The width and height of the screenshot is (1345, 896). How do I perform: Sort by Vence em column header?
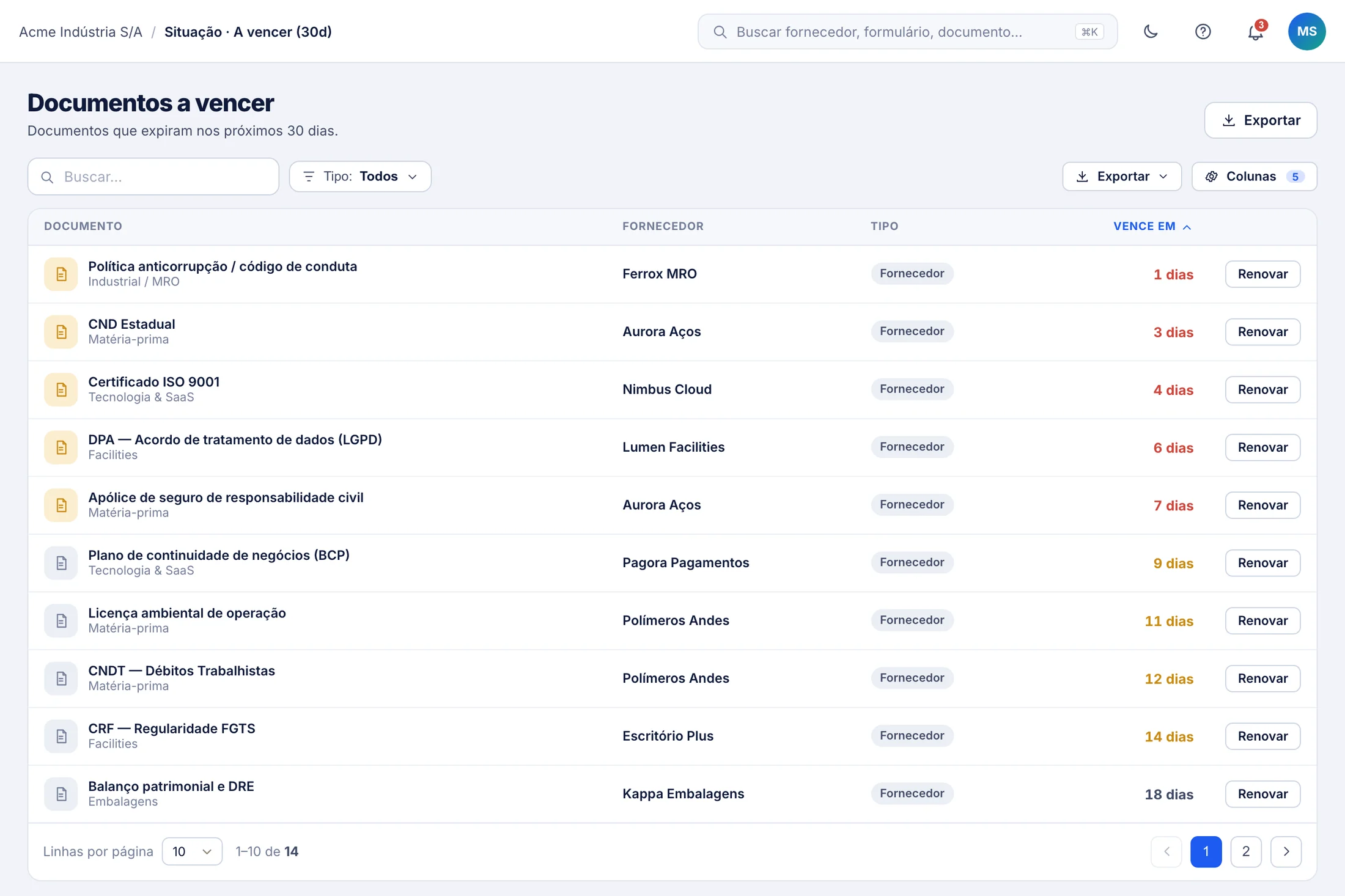coord(1152,226)
